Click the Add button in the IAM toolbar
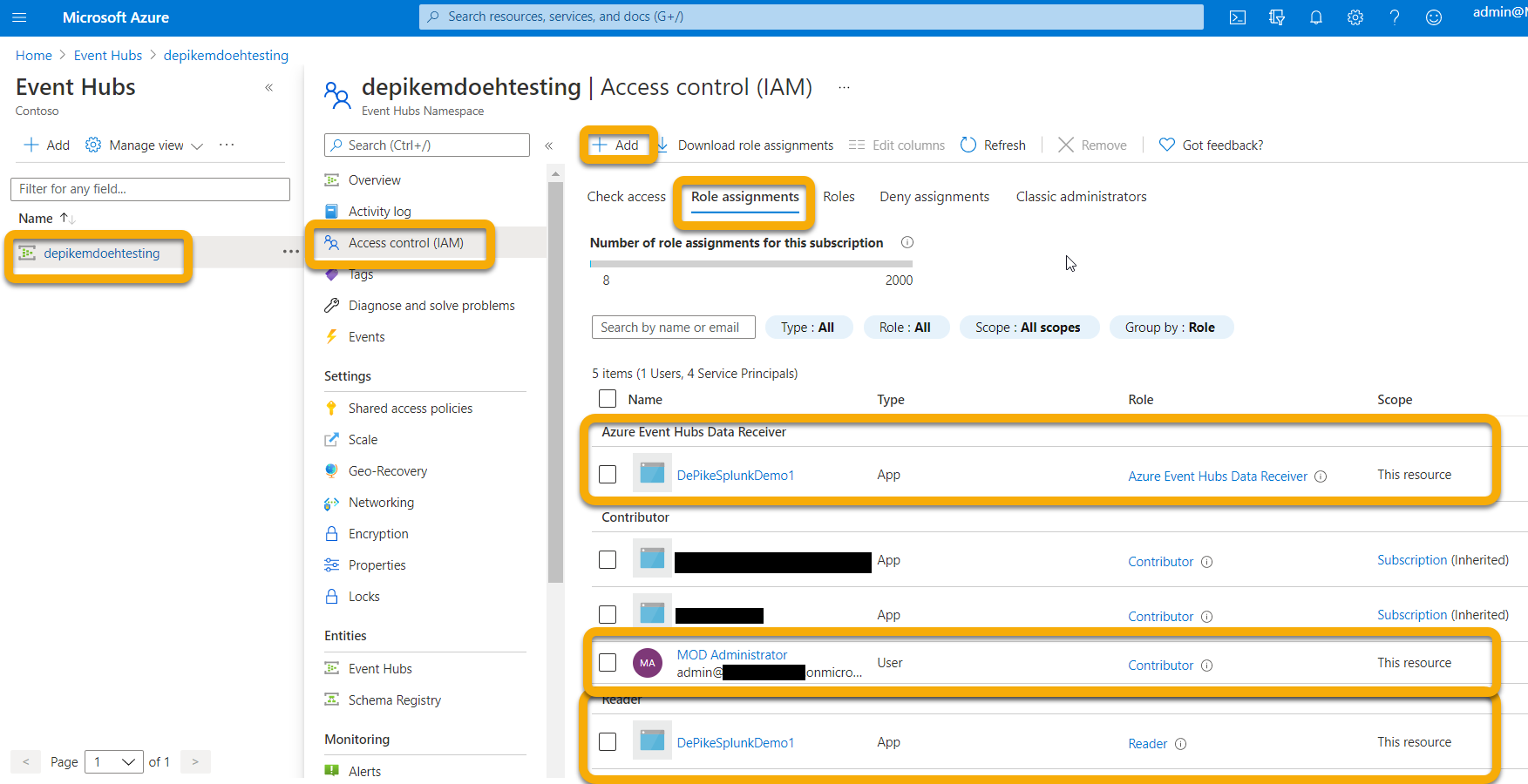Image resolution: width=1528 pixels, height=784 pixels. click(616, 145)
